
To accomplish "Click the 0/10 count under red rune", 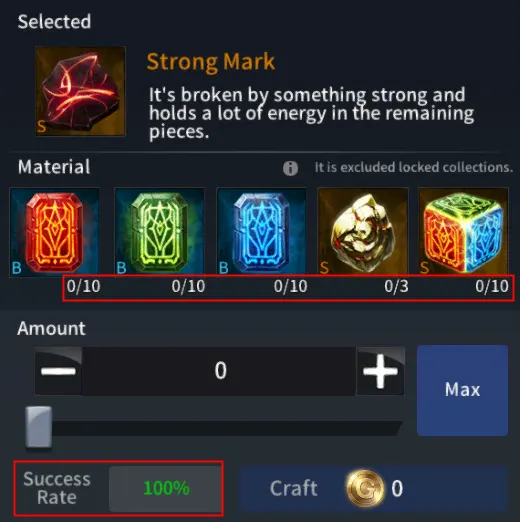I will point(83,286).
